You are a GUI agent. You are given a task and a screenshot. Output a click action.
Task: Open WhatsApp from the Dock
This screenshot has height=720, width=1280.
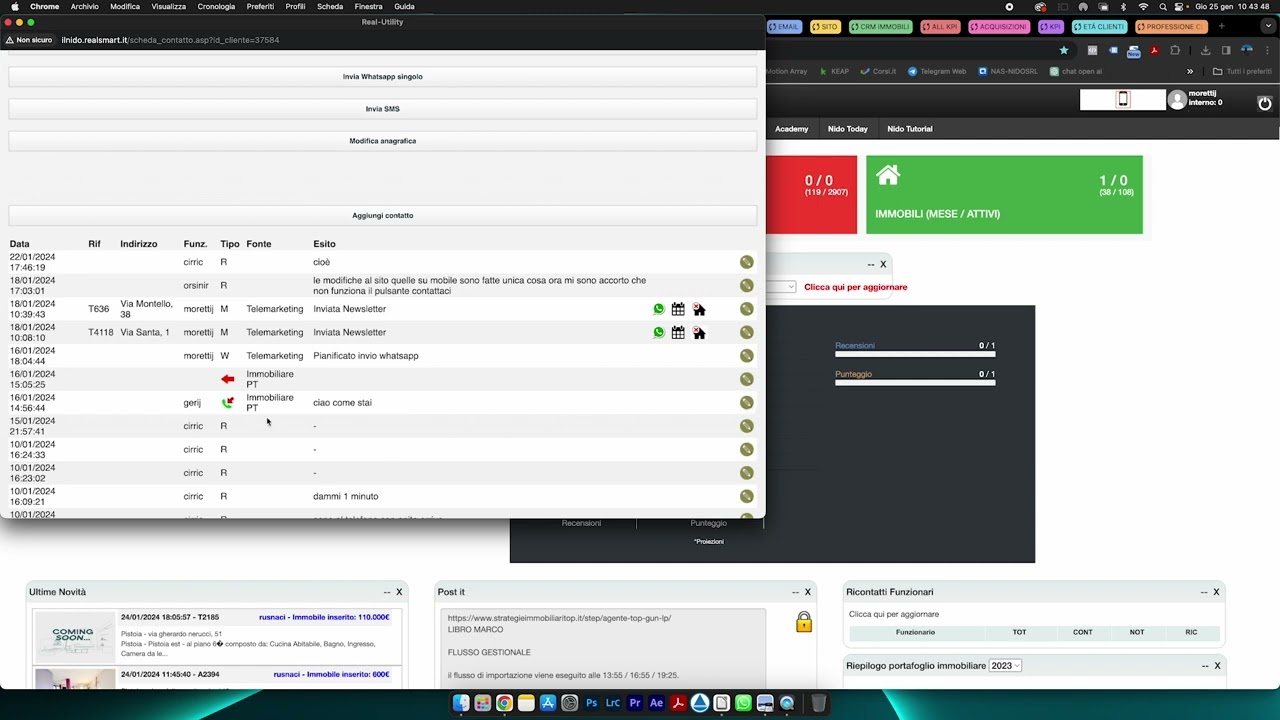743,703
